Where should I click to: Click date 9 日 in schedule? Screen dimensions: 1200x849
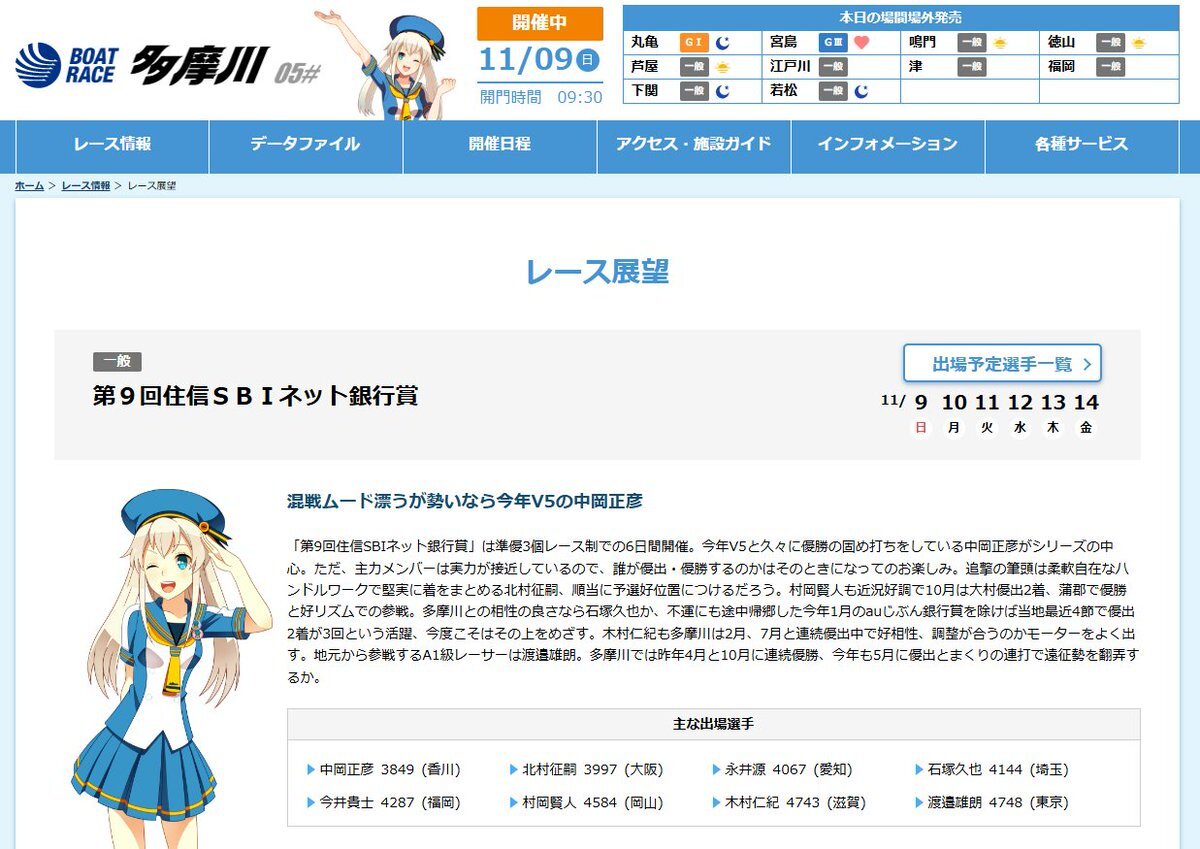920,413
